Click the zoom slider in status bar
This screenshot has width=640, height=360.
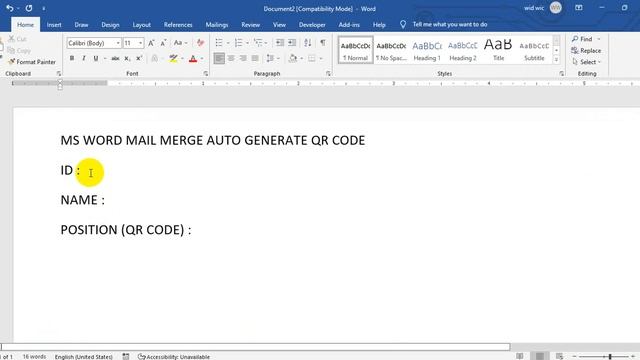pyautogui.click(x=605, y=357)
